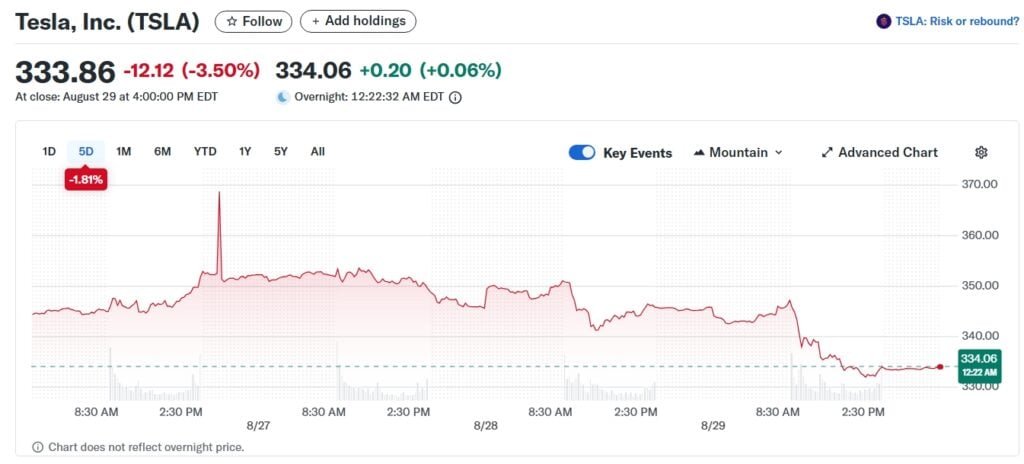
Task: Select the 1M time range tab
Action: (124, 152)
